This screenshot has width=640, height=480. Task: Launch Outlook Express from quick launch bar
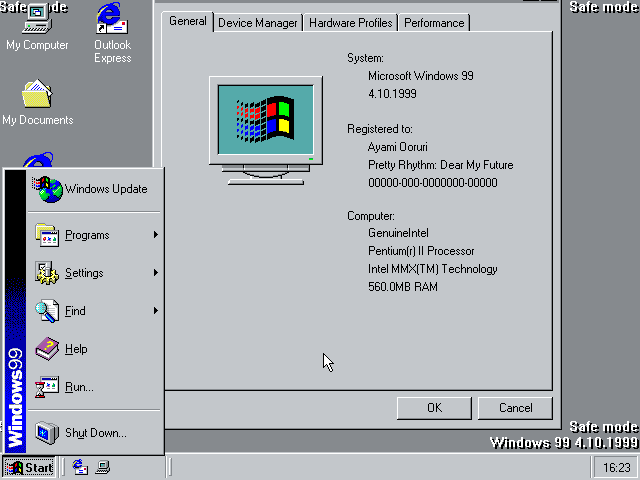point(80,467)
